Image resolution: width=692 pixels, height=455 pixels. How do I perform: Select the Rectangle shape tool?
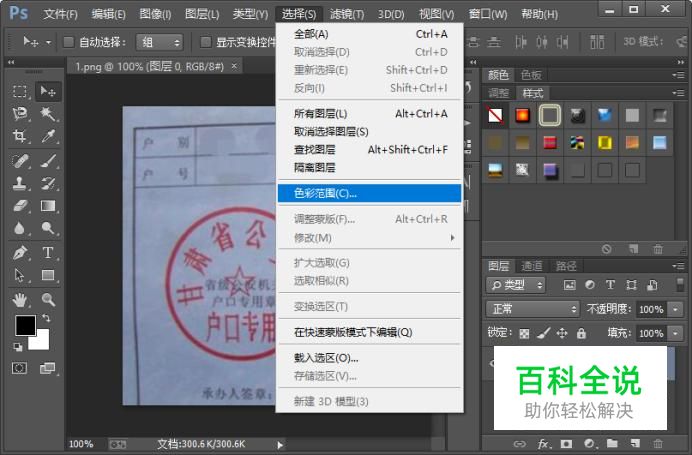point(48,275)
